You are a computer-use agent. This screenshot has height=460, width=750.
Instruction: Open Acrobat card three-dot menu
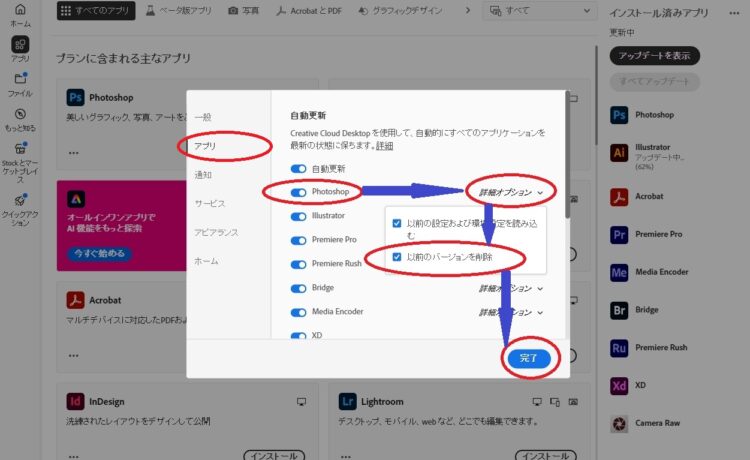73,356
